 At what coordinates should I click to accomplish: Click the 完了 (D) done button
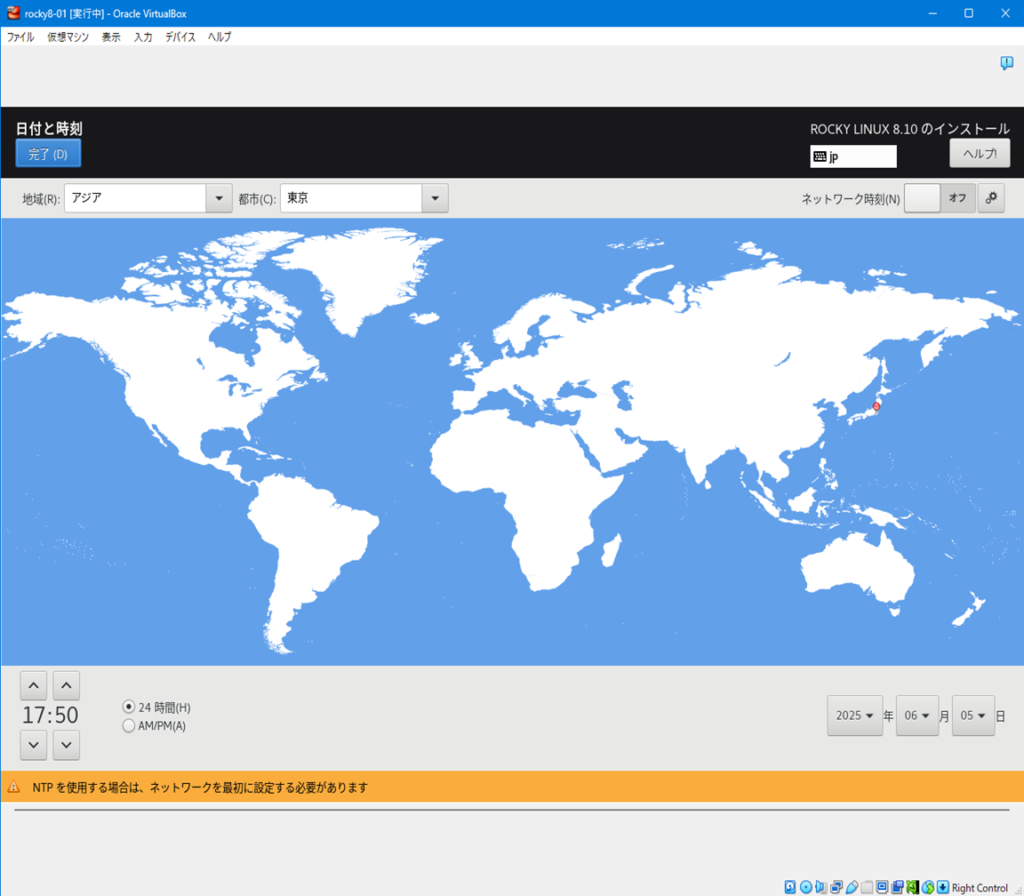pos(48,154)
